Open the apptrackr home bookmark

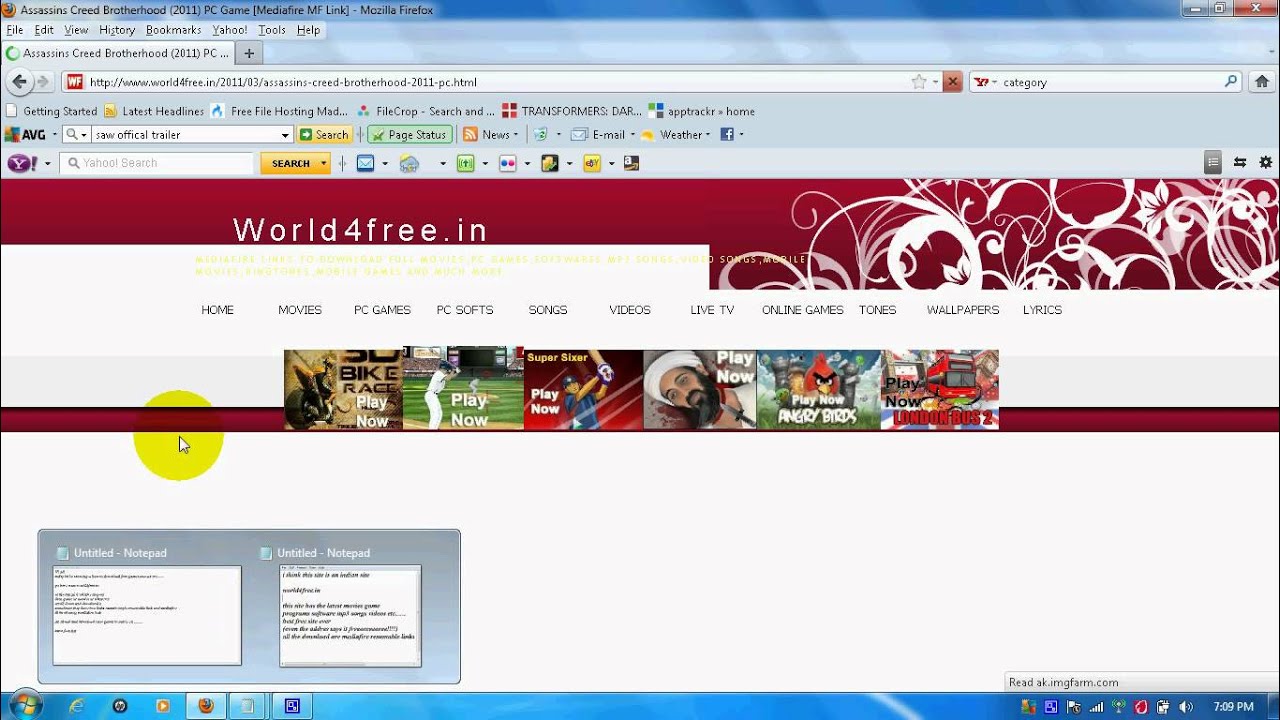702,111
